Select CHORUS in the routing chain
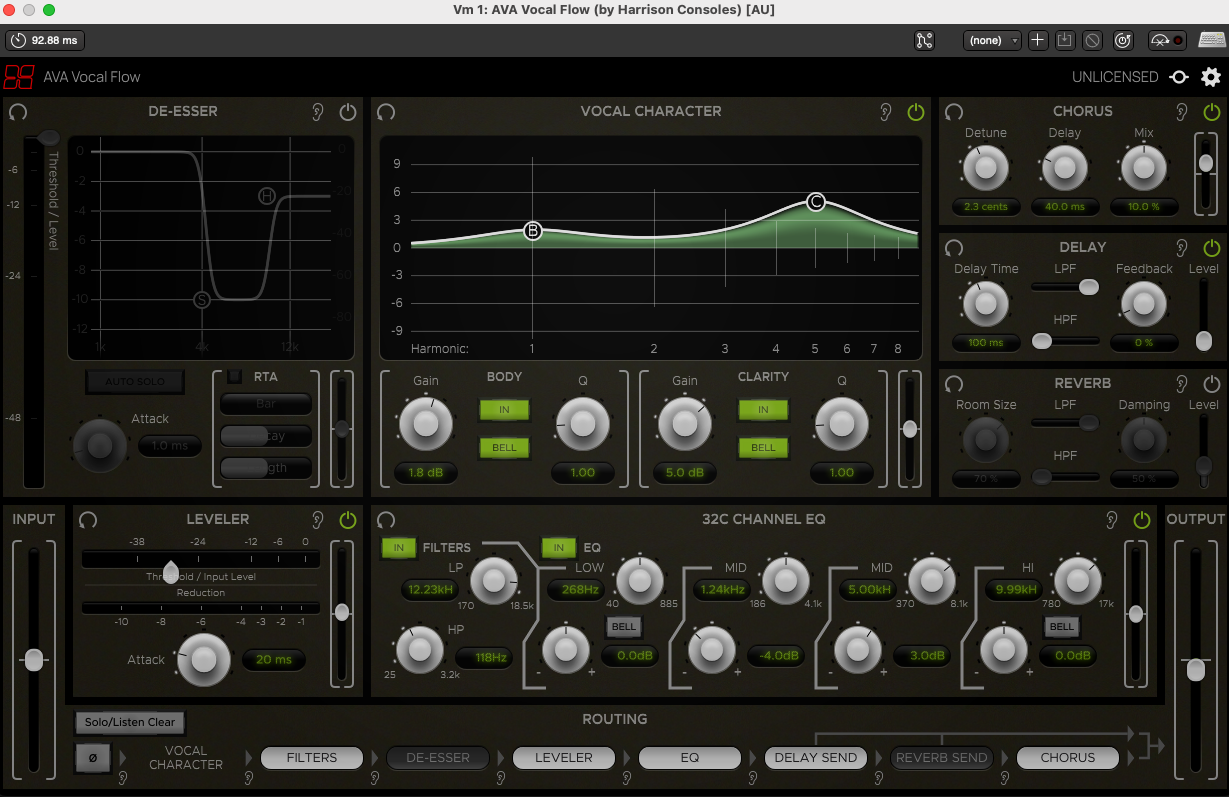This screenshot has height=797, width=1229. click(1068, 758)
